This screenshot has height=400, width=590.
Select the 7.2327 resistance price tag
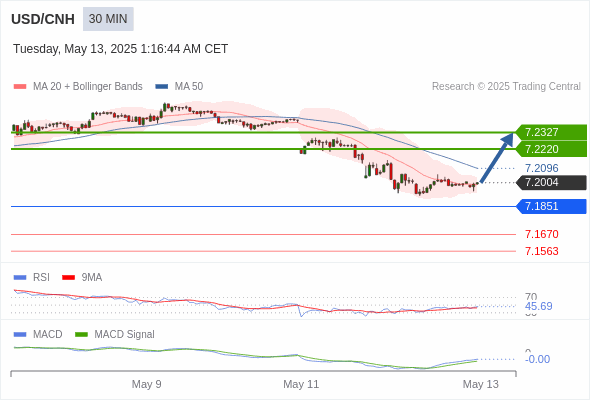551,132
